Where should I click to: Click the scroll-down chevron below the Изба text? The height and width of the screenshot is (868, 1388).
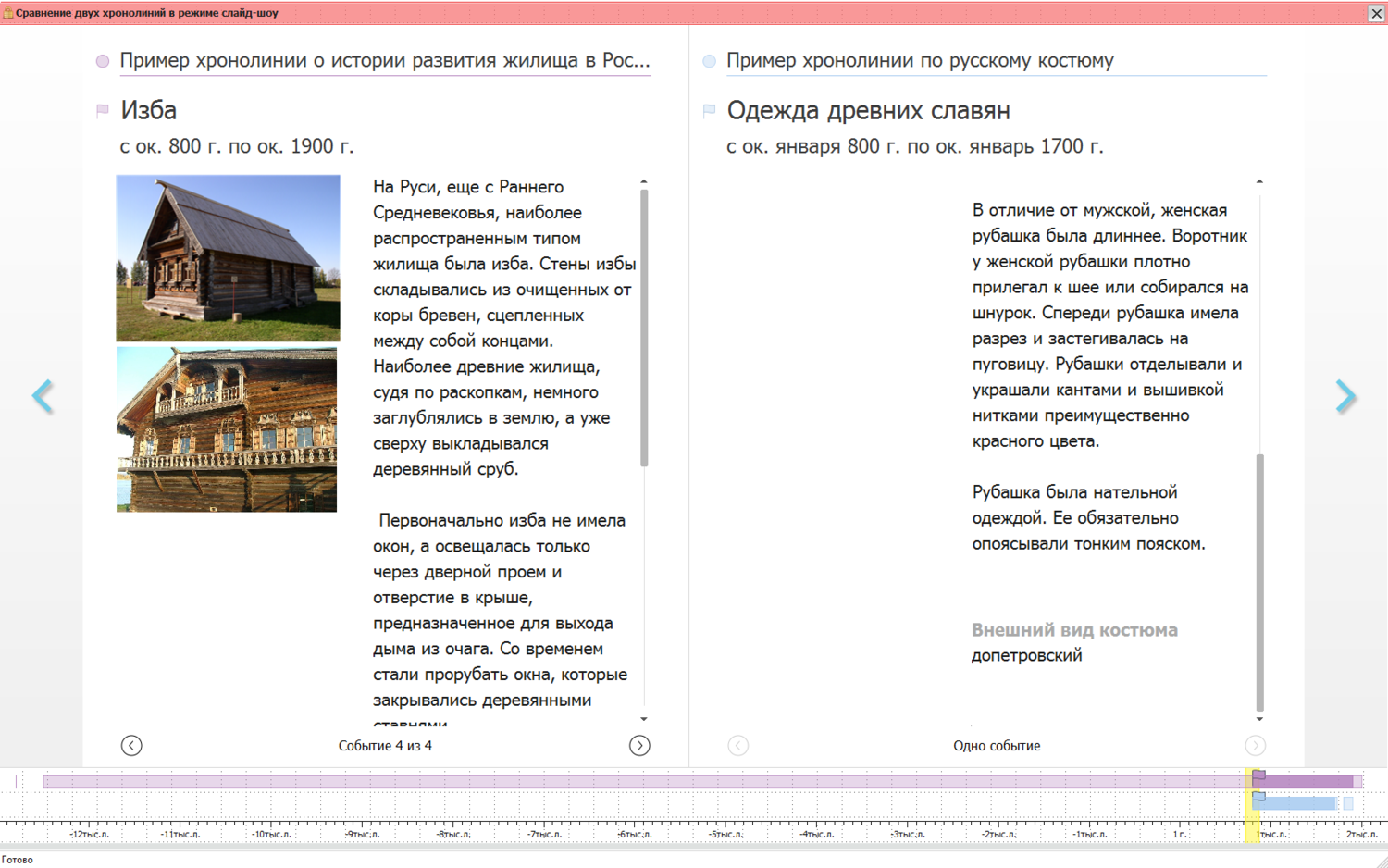pyautogui.click(x=645, y=721)
